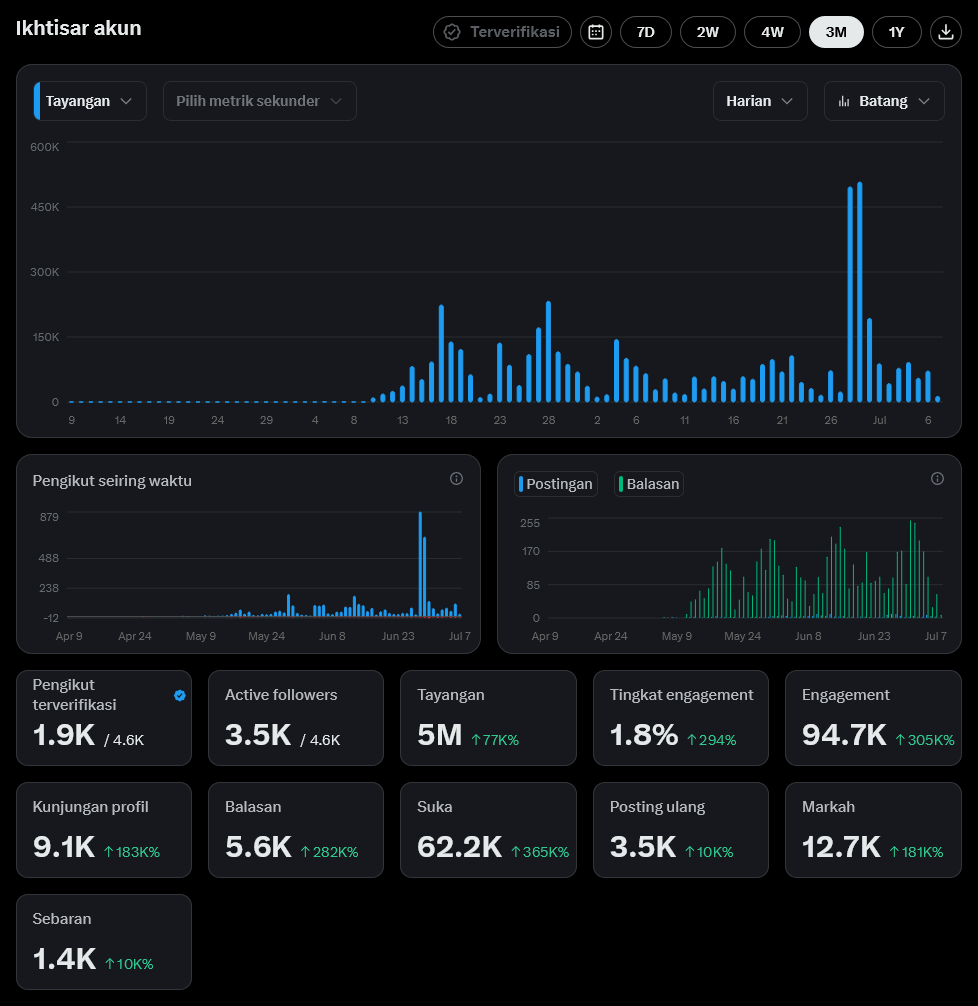The width and height of the screenshot is (978, 1006).
Task: Download the analytics data
Action: (945, 32)
